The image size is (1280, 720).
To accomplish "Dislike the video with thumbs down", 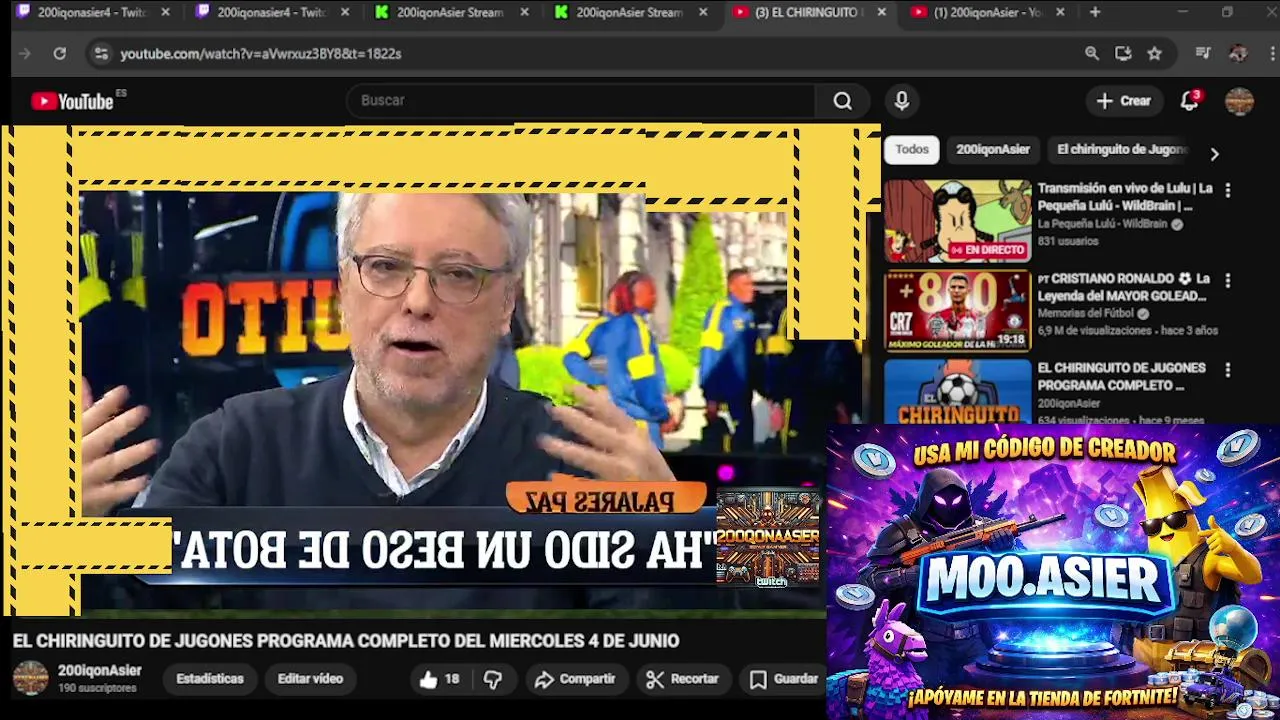I will (493, 679).
